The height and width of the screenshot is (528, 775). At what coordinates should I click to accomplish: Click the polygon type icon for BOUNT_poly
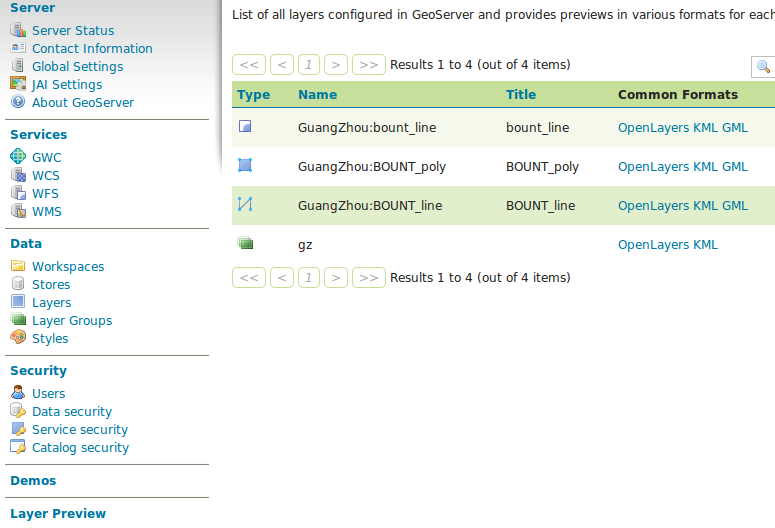click(245, 165)
